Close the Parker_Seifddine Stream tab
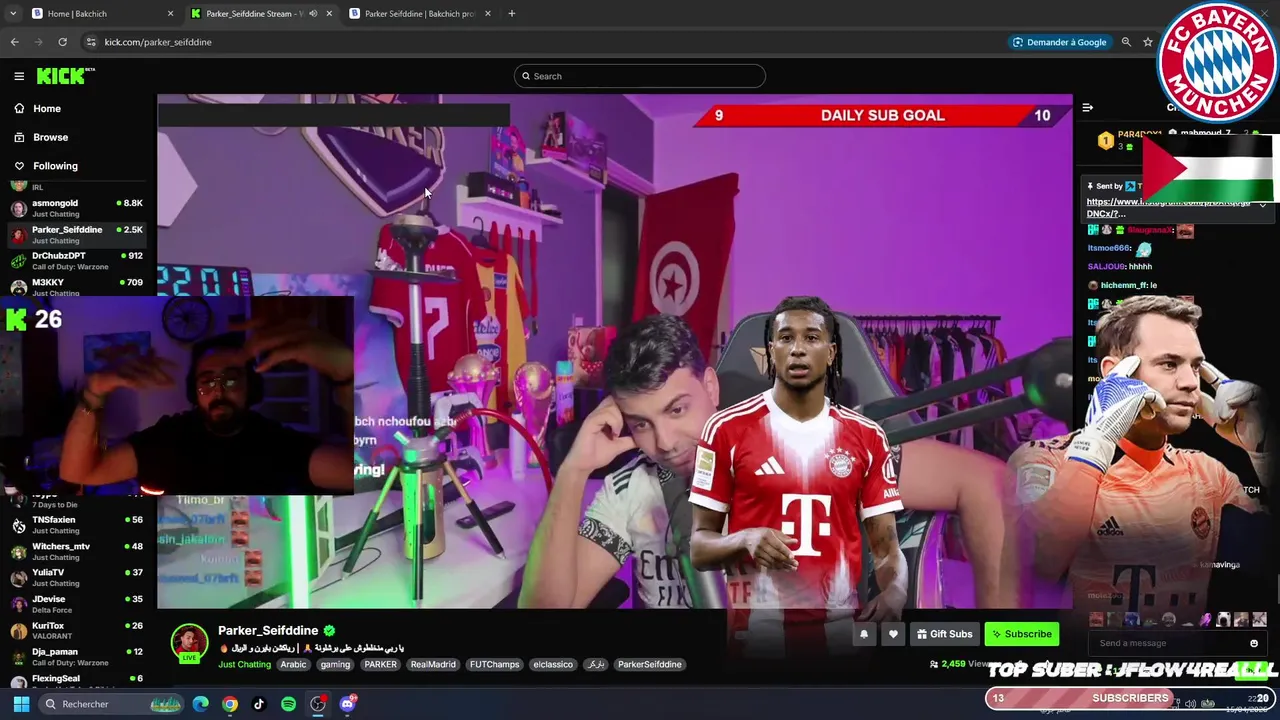This screenshot has width=1280, height=720. pos(329,14)
